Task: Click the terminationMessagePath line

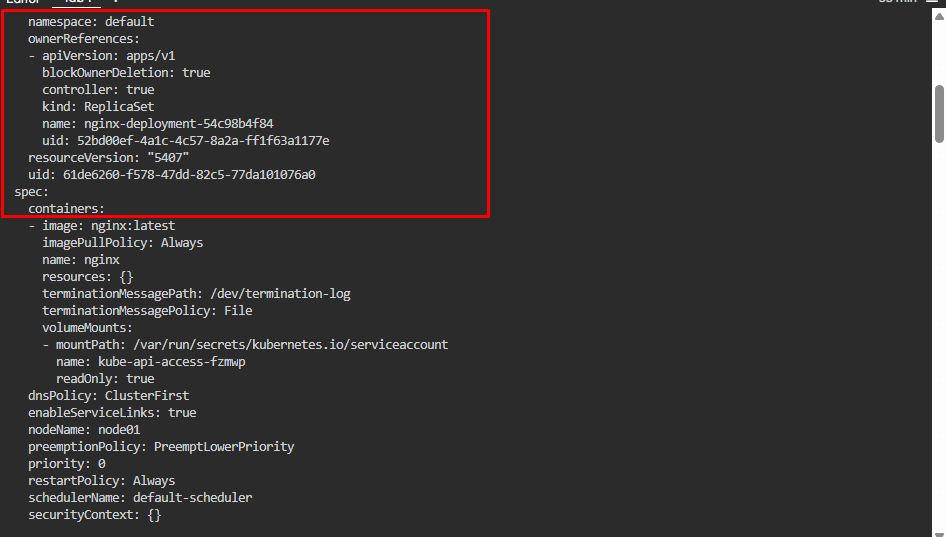Action: point(196,293)
